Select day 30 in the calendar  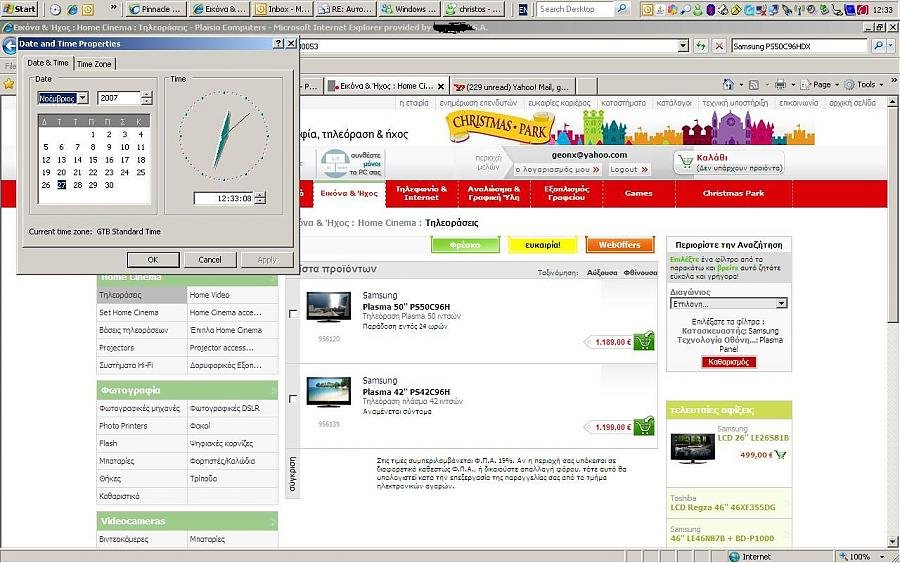tap(109, 185)
